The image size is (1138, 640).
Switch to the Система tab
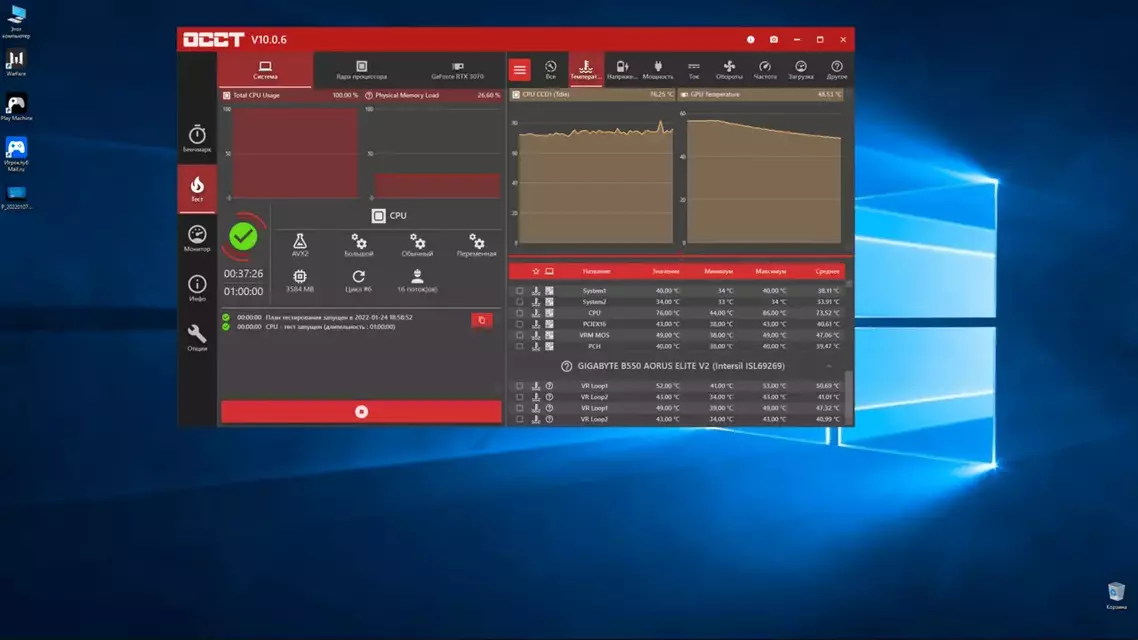coord(265,70)
